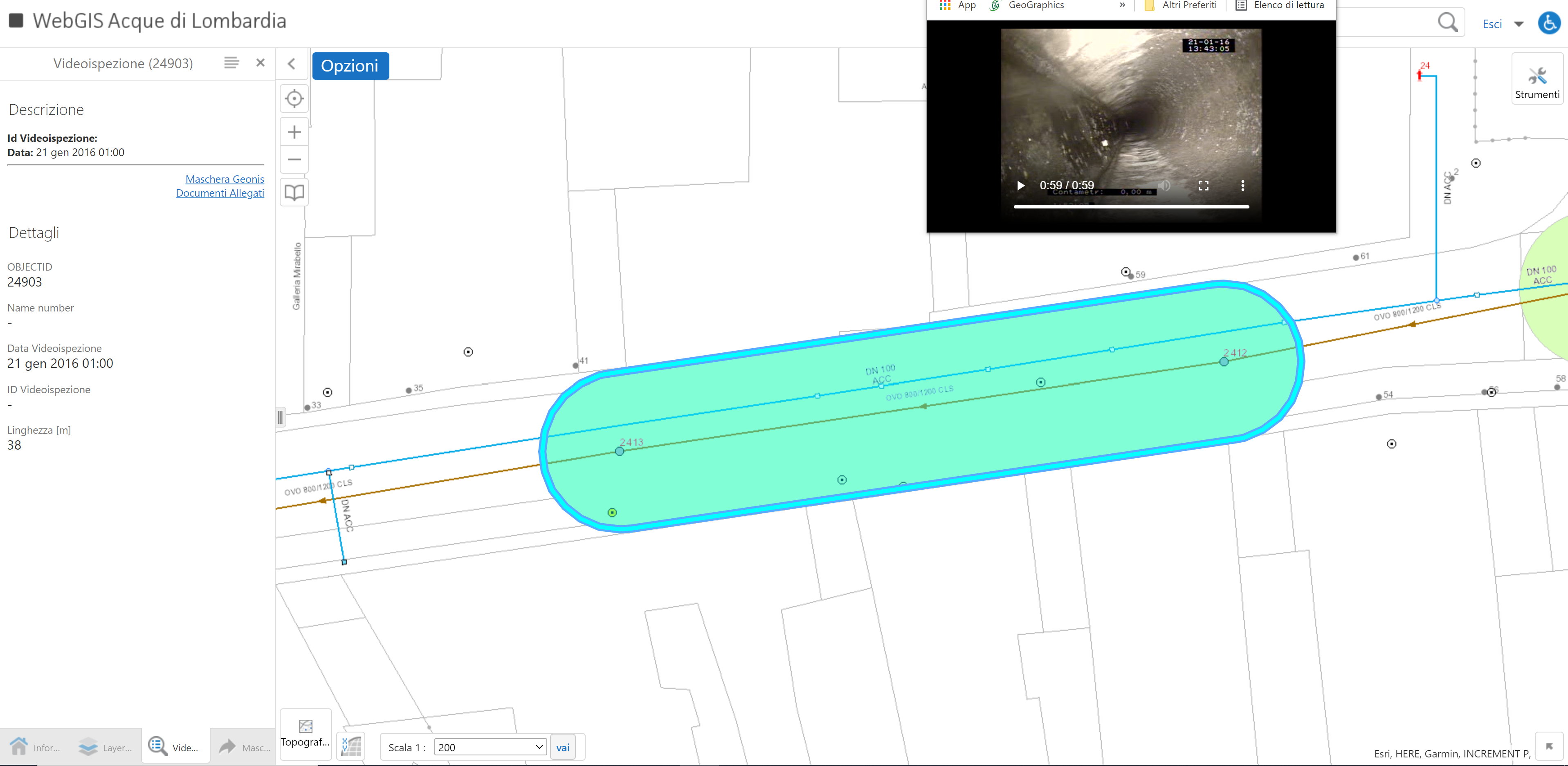
Task: Click the red marker labeled 24
Action: coord(1420,75)
